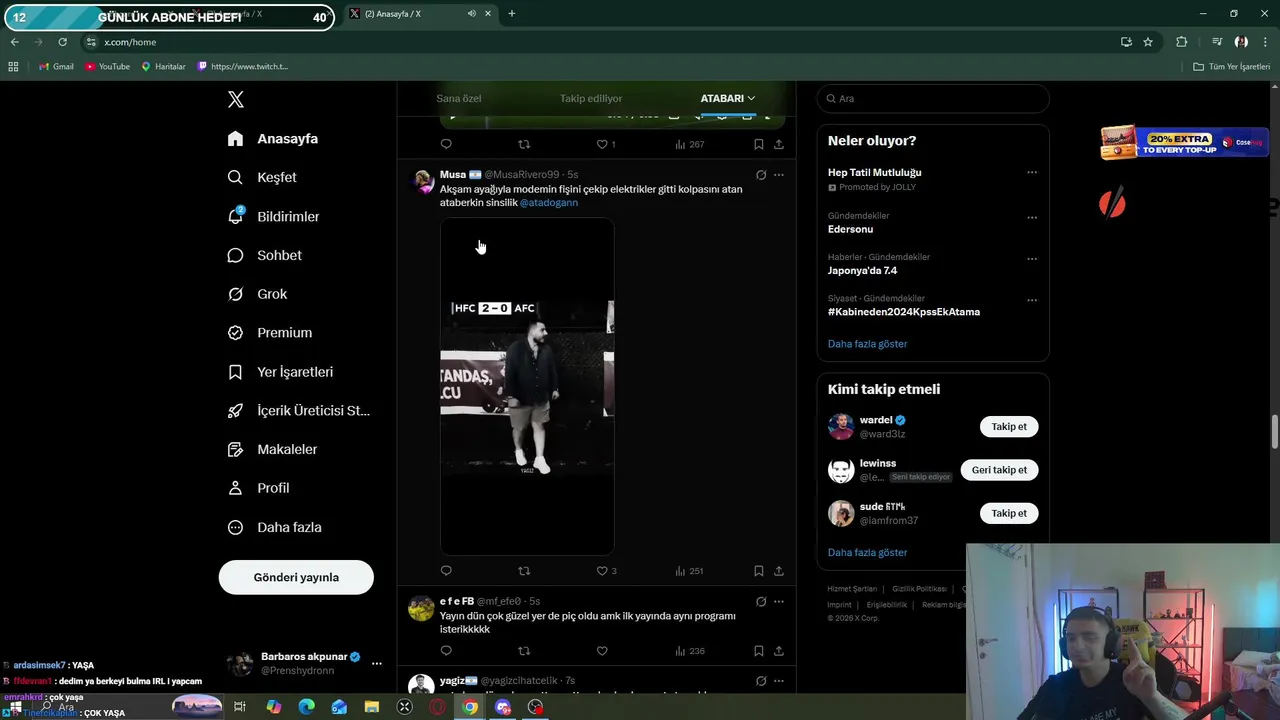Follow back lewinss with Geri takip et
This screenshot has width=1280, height=720.
pos(999,470)
